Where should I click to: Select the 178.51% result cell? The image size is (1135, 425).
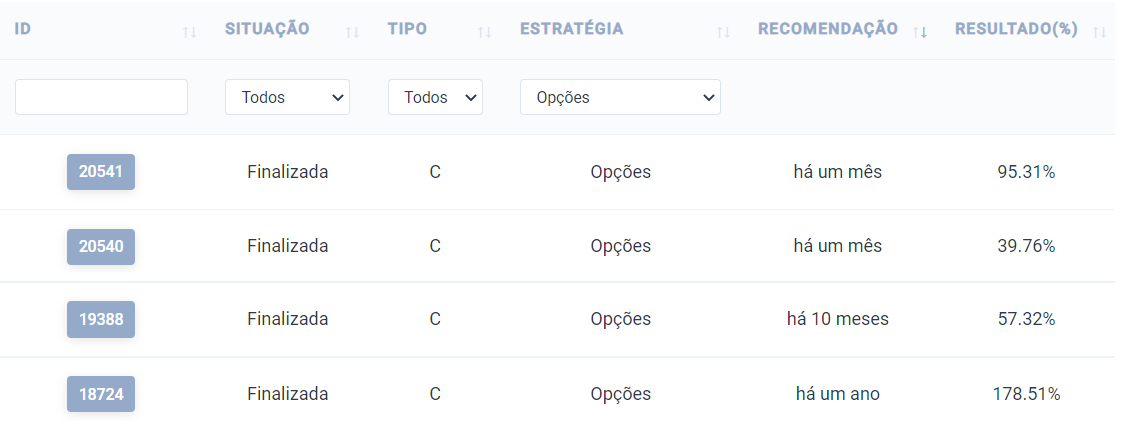point(1026,395)
